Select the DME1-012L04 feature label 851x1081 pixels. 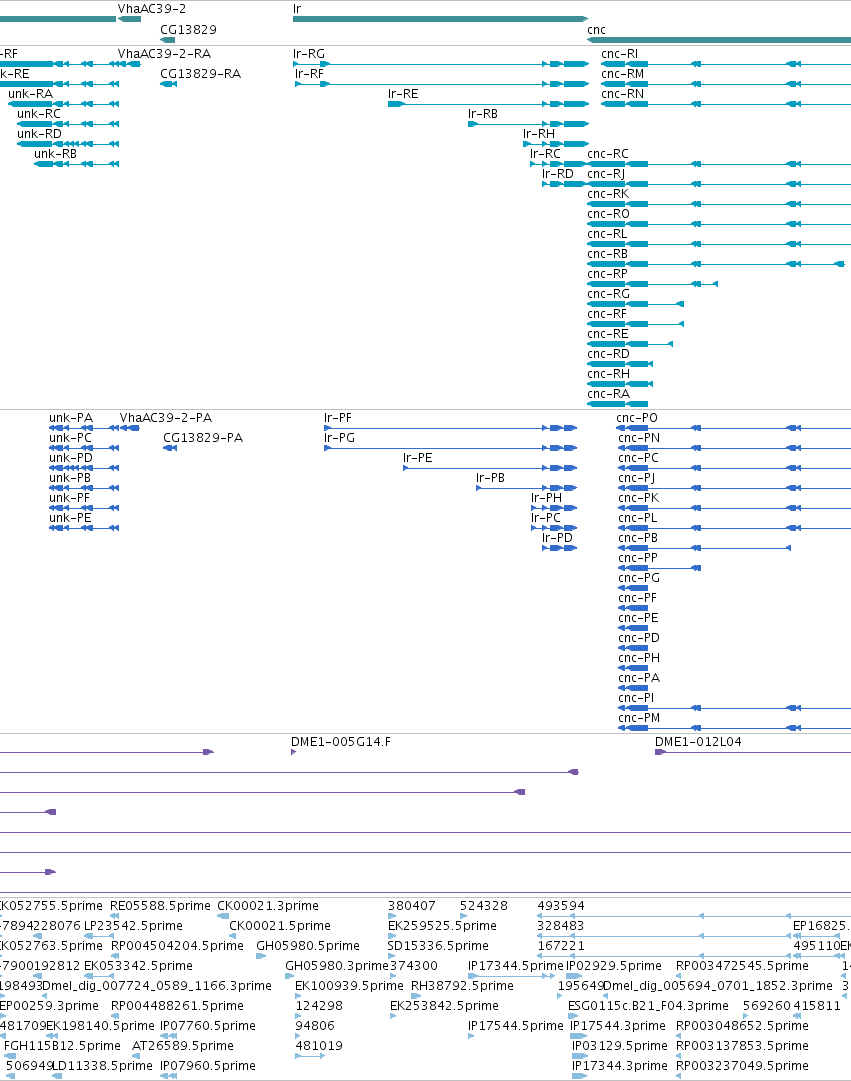pos(698,742)
